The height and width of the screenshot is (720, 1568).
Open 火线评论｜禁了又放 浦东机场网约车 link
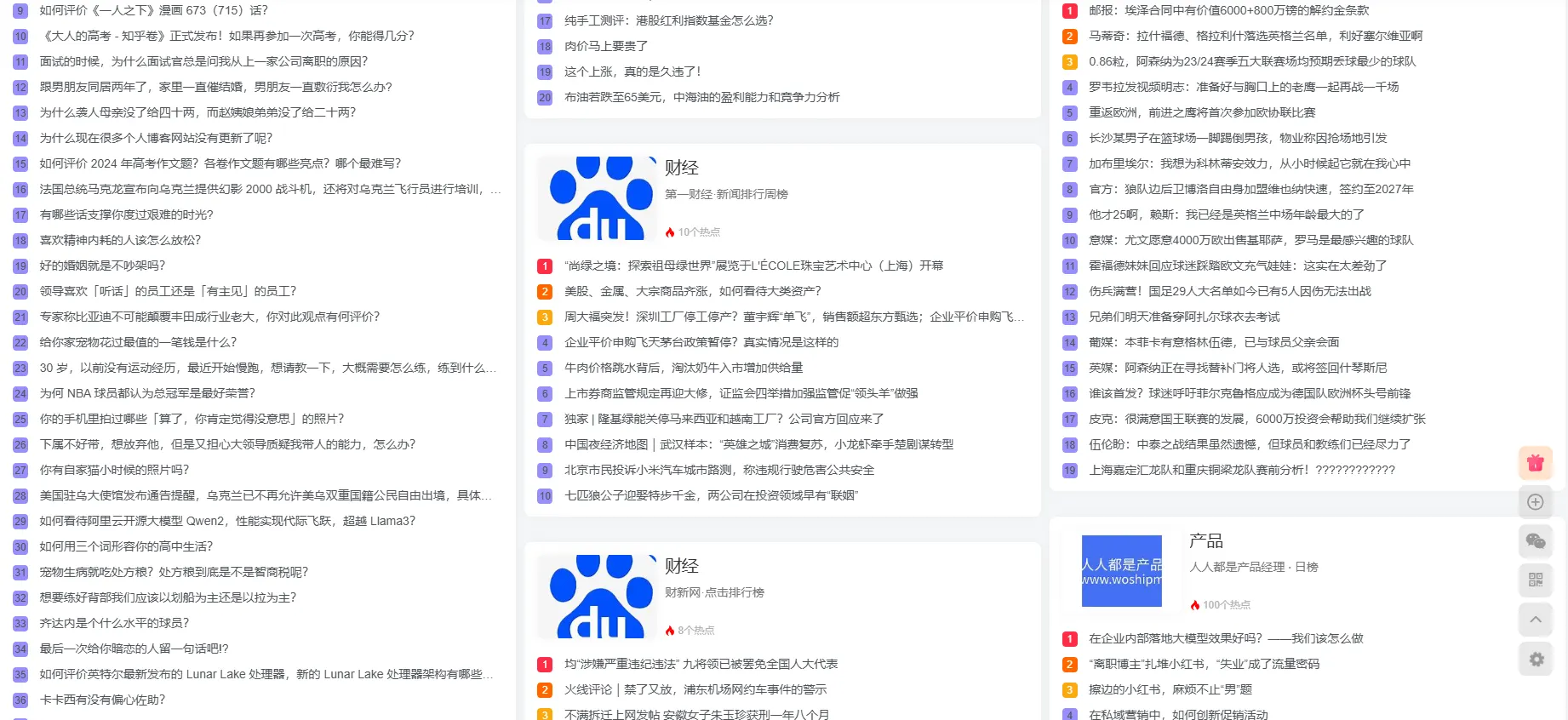click(695, 689)
